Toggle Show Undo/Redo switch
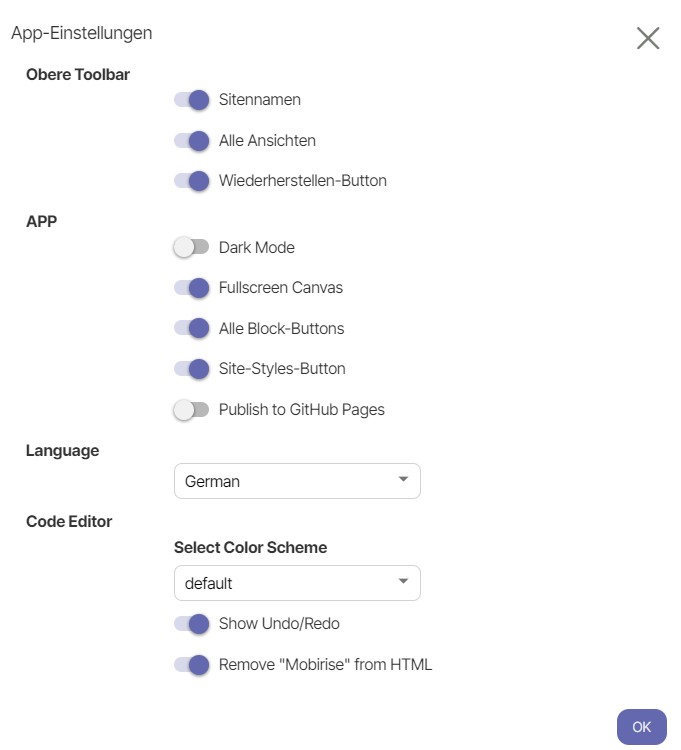Image resolution: width=681 pixels, height=750 pixels. point(191,624)
